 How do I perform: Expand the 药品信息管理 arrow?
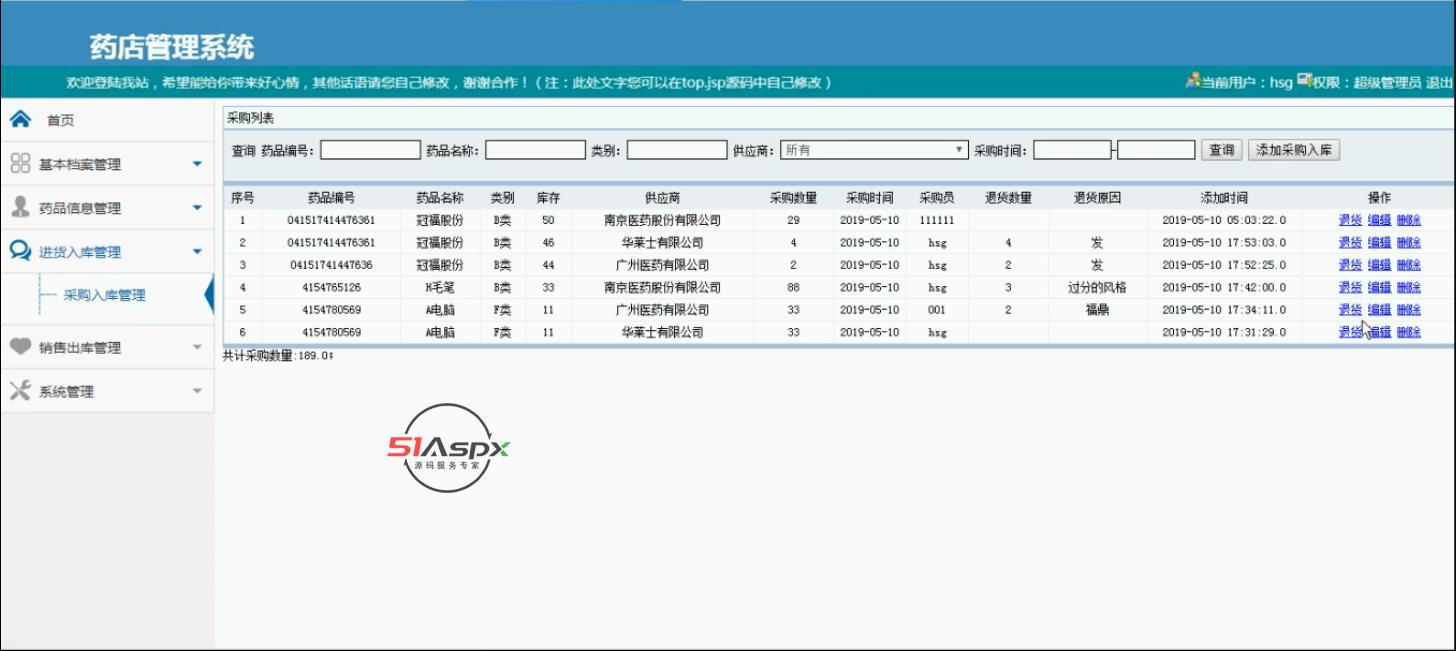(x=197, y=208)
